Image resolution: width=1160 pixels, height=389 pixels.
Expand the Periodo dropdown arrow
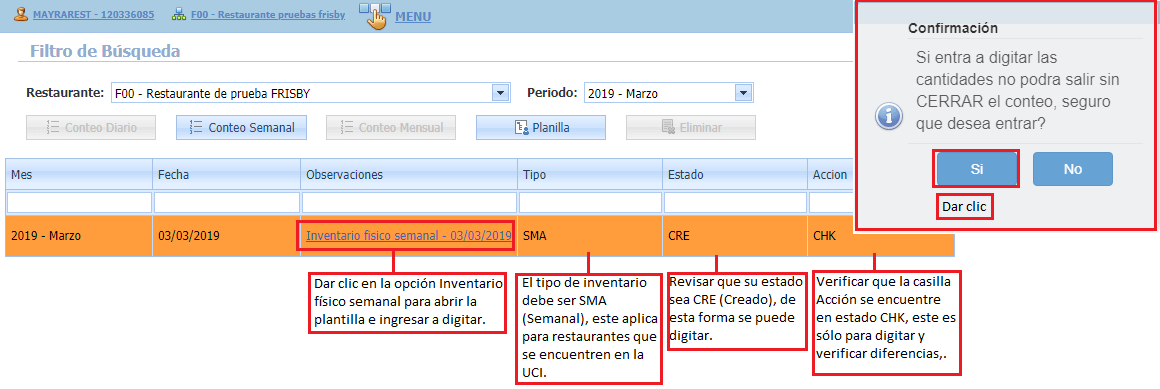point(743,93)
